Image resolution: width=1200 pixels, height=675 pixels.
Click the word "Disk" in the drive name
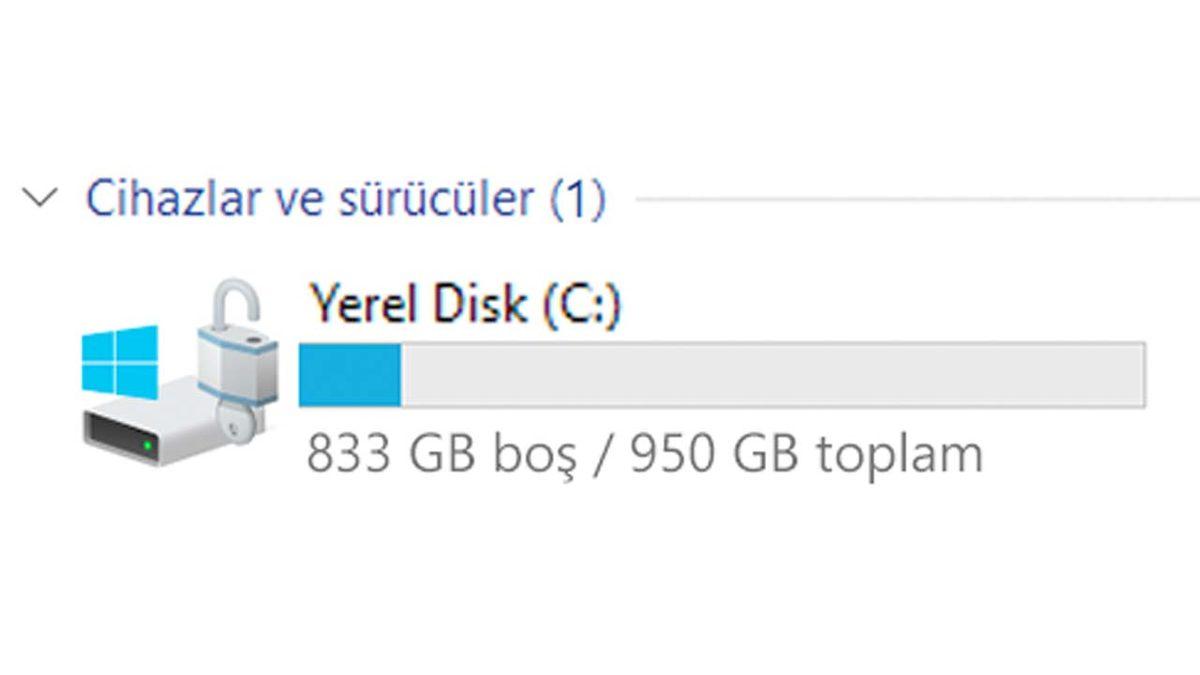(480, 303)
